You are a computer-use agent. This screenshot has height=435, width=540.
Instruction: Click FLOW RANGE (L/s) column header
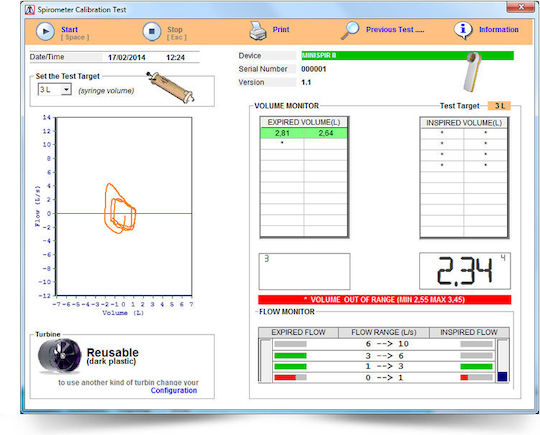click(x=384, y=332)
